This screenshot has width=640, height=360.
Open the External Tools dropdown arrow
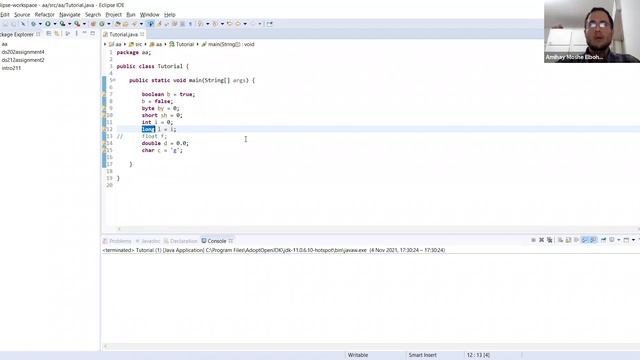[84, 24]
